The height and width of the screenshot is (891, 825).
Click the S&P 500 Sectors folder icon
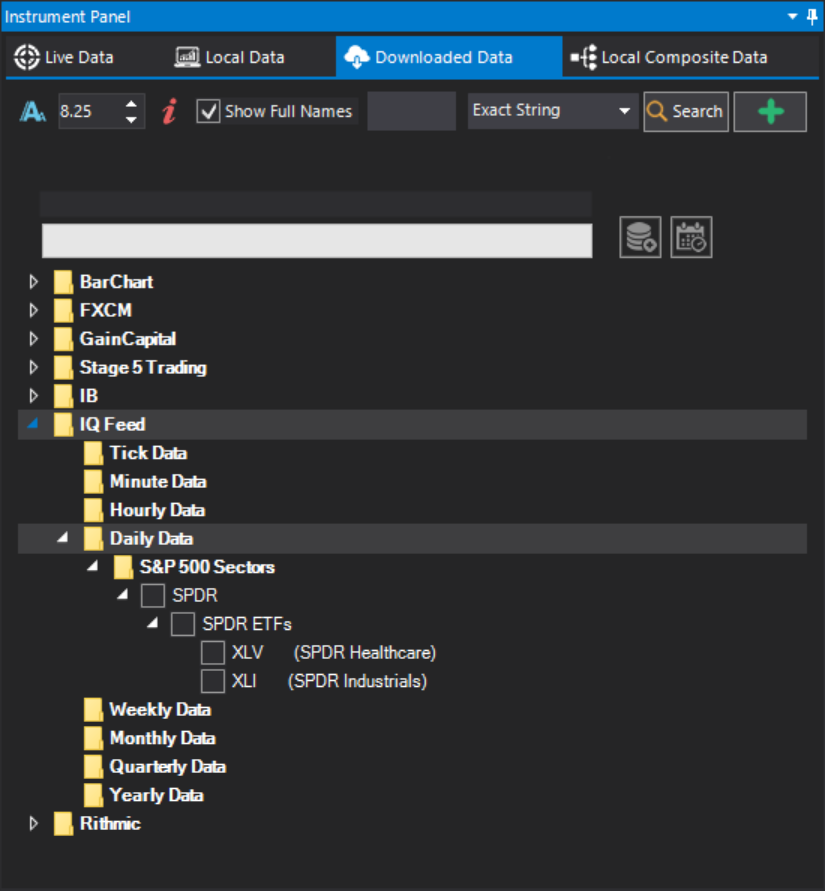tap(123, 567)
